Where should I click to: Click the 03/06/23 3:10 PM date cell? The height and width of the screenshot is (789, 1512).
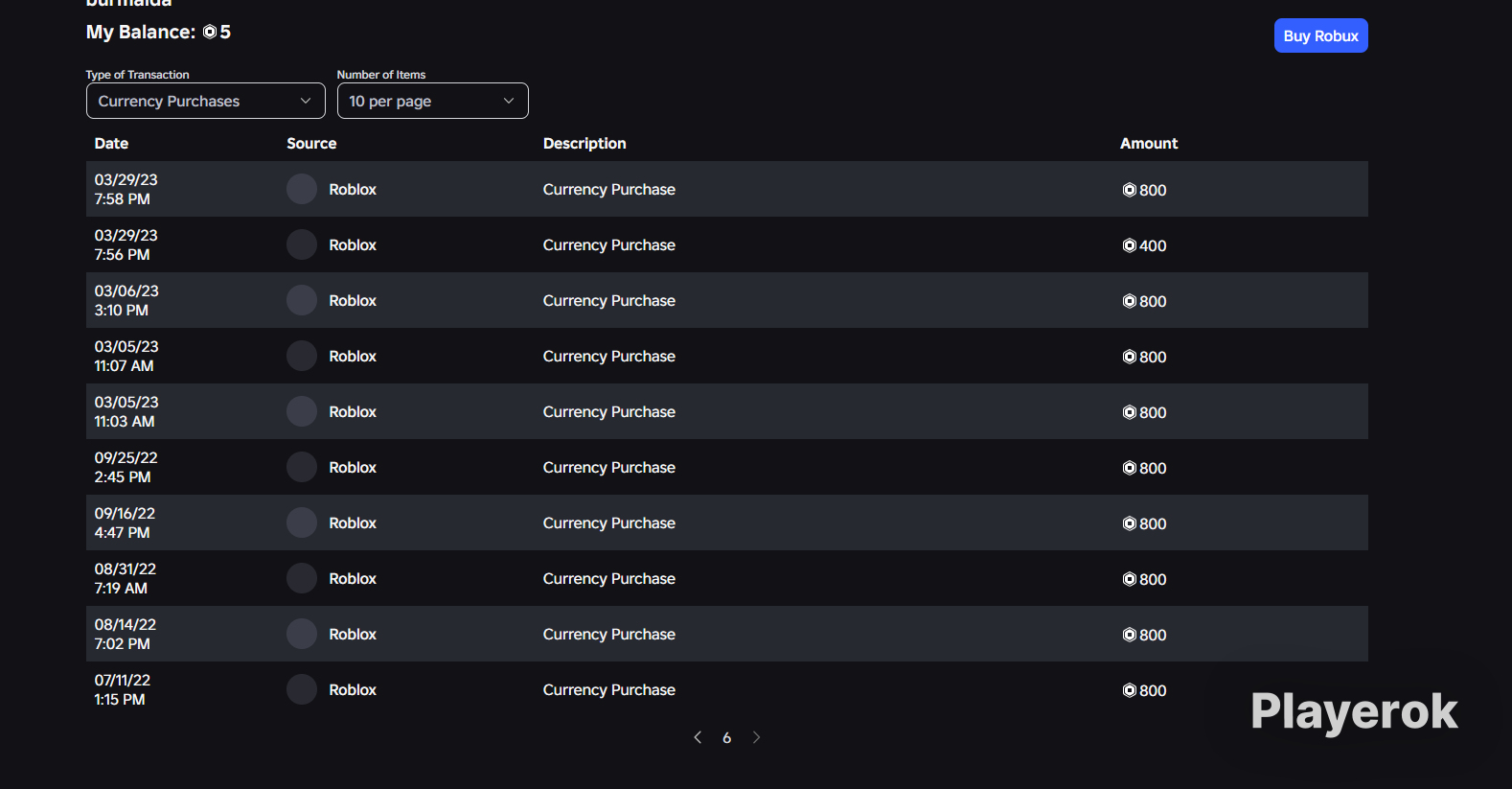[126, 300]
